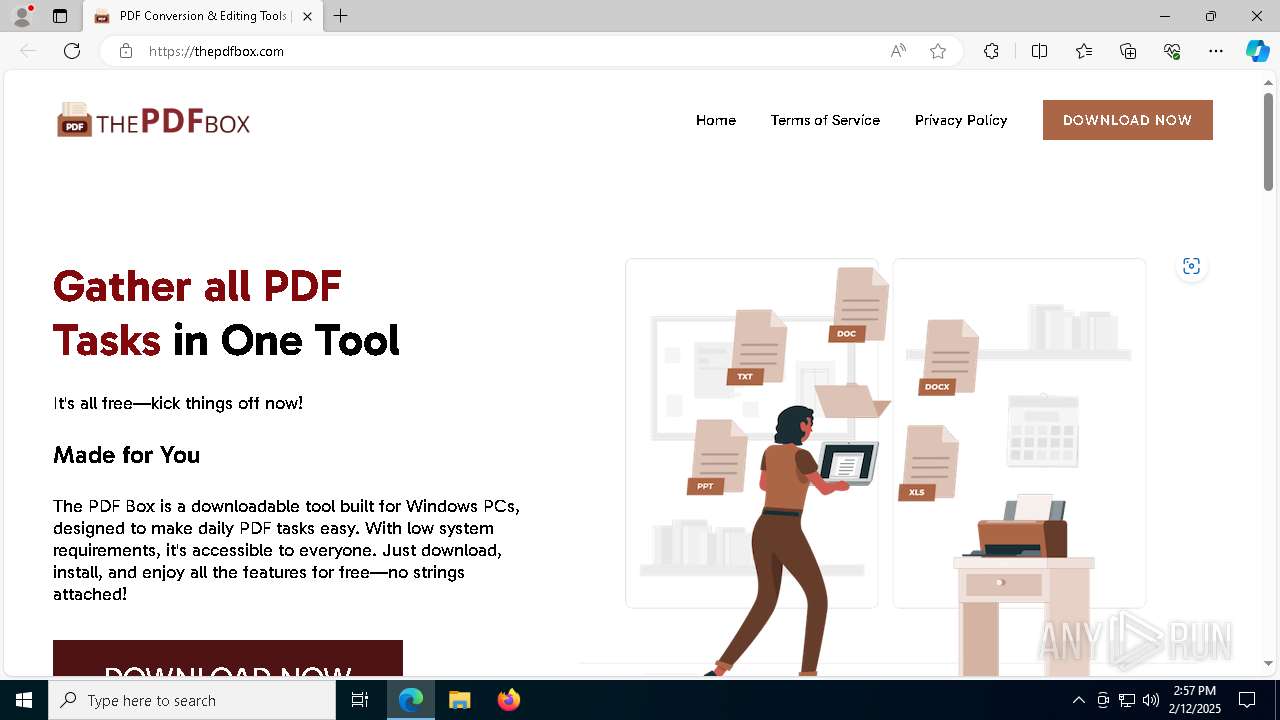This screenshot has width=1280, height=720.
Task: Open the clock showing 2:57 PM
Action: tap(1194, 700)
